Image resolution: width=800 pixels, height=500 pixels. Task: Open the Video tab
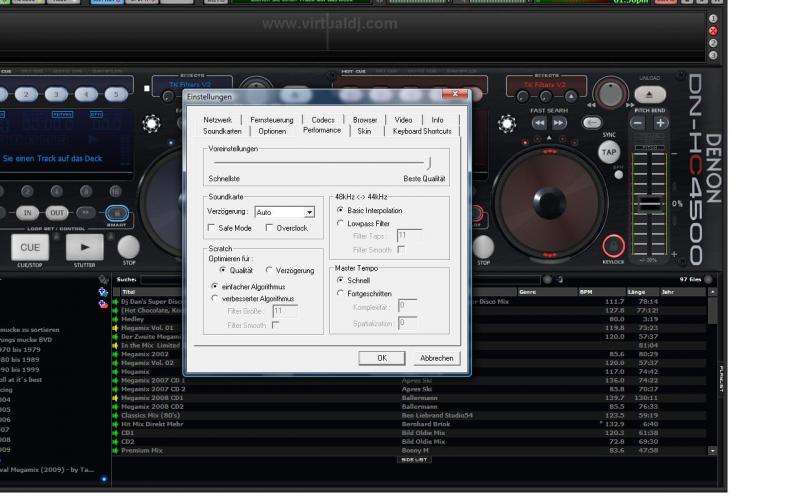[403, 120]
